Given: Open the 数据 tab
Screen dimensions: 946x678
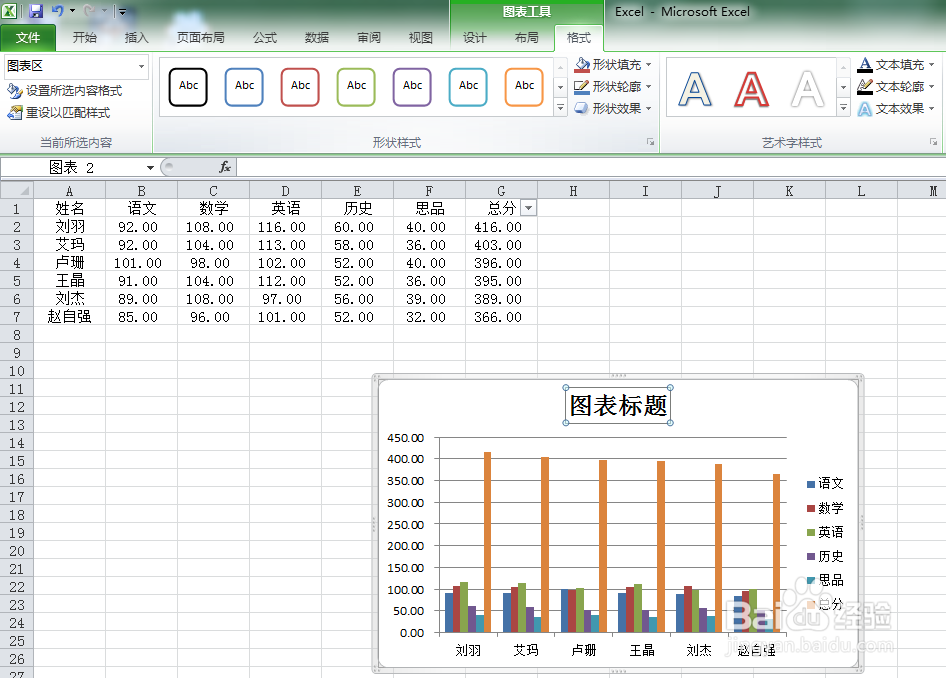Looking at the screenshot, I should [x=317, y=38].
